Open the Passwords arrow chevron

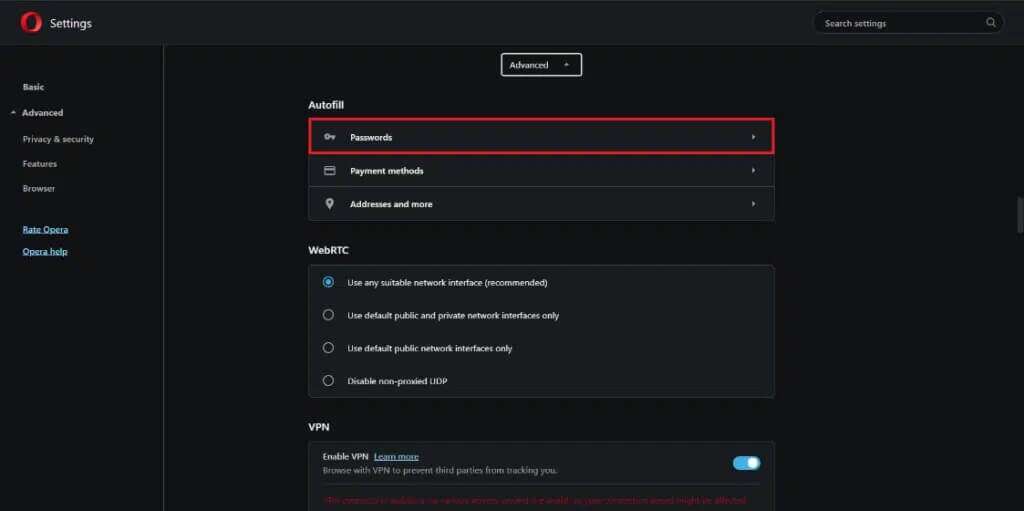tap(753, 137)
